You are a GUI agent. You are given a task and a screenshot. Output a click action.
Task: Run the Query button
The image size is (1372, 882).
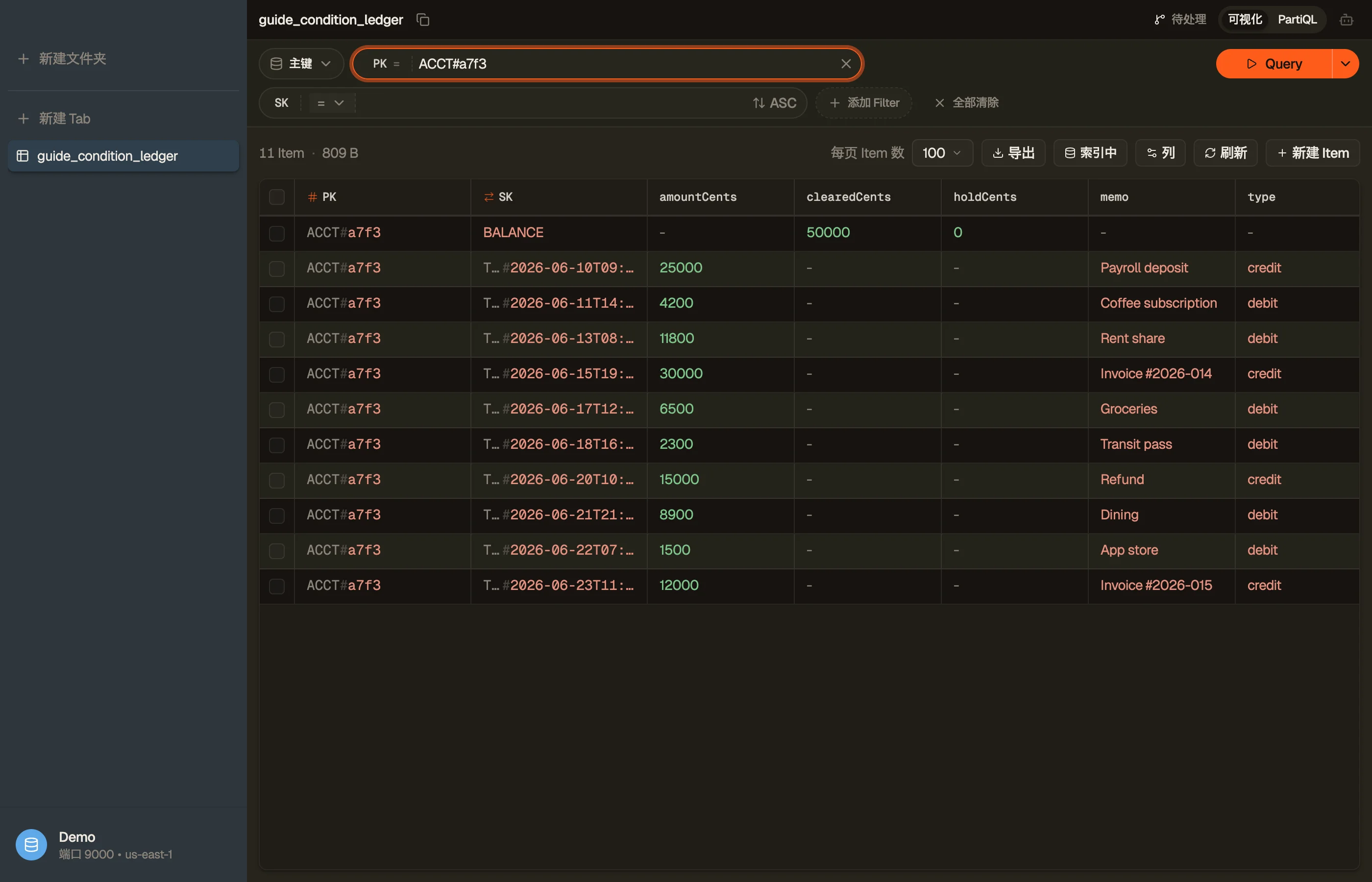click(x=1274, y=64)
